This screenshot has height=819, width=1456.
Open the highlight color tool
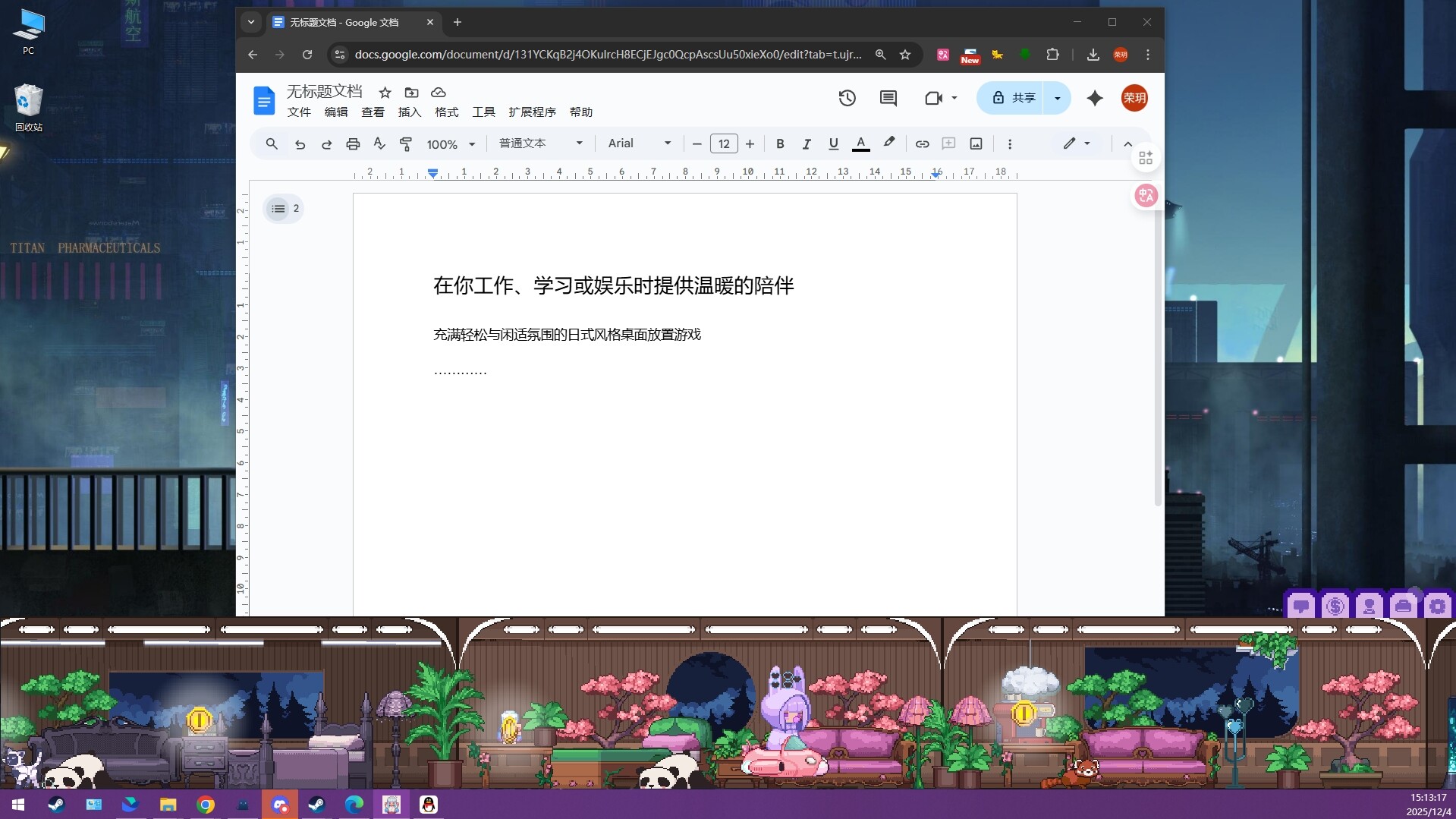[x=888, y=143]
